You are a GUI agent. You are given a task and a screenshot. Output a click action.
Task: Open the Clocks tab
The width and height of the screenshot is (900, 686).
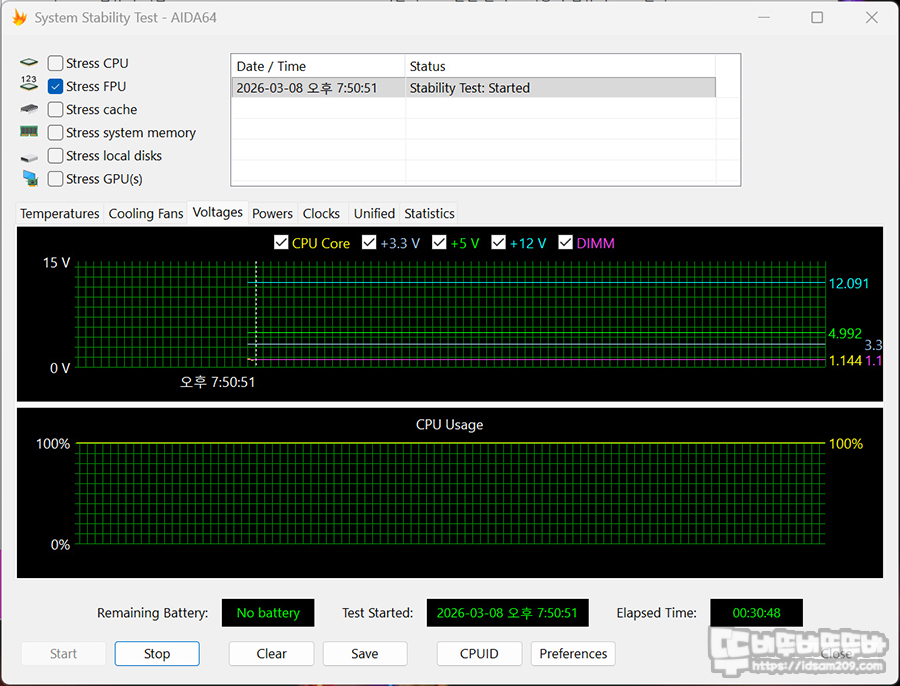[321, 214]
